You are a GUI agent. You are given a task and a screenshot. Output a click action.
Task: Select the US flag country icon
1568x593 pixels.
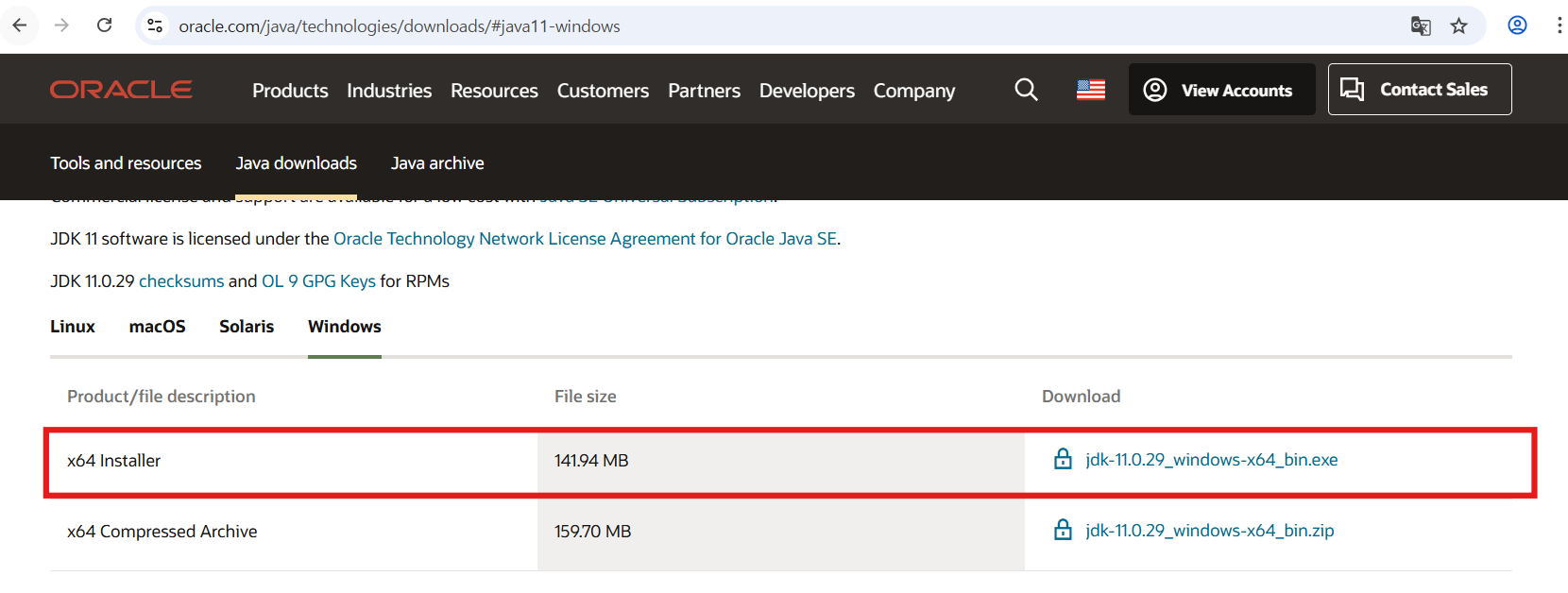(x=1091, y=90)
